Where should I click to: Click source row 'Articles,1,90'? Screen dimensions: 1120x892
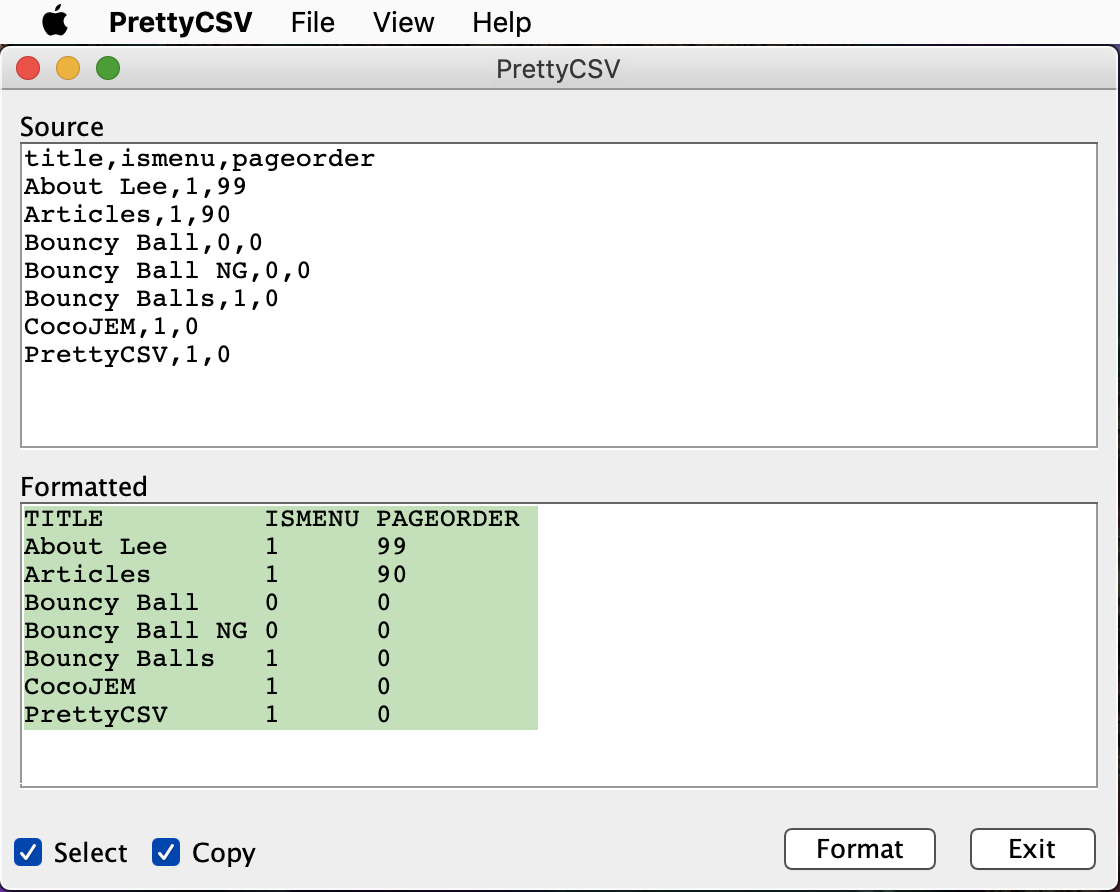[x=127, y=214]
